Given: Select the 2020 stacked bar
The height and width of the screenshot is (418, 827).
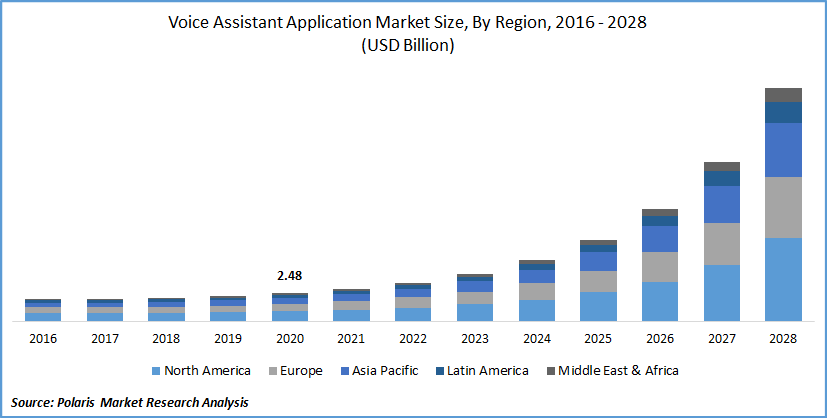Looking at the screenshot, I should tap(290, 307).
